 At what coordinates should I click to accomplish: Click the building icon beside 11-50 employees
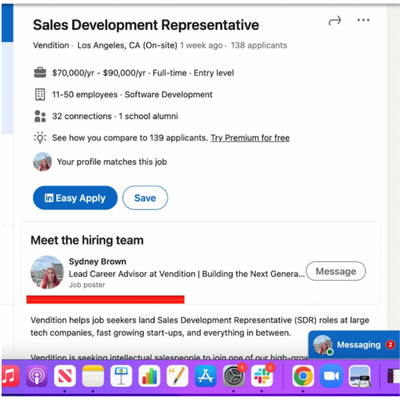(x=40, y=94)
